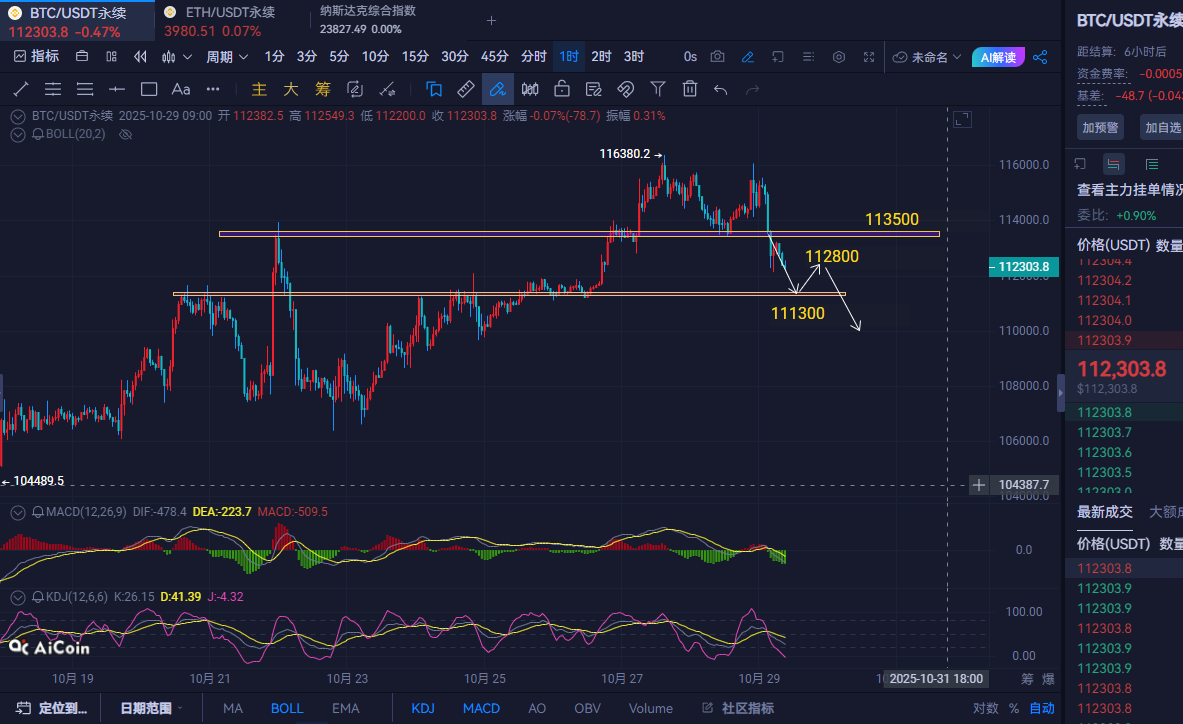This screenshot has height=724, width=1183.
Task: Click the undo arrow icon
Action: point(720,89)
